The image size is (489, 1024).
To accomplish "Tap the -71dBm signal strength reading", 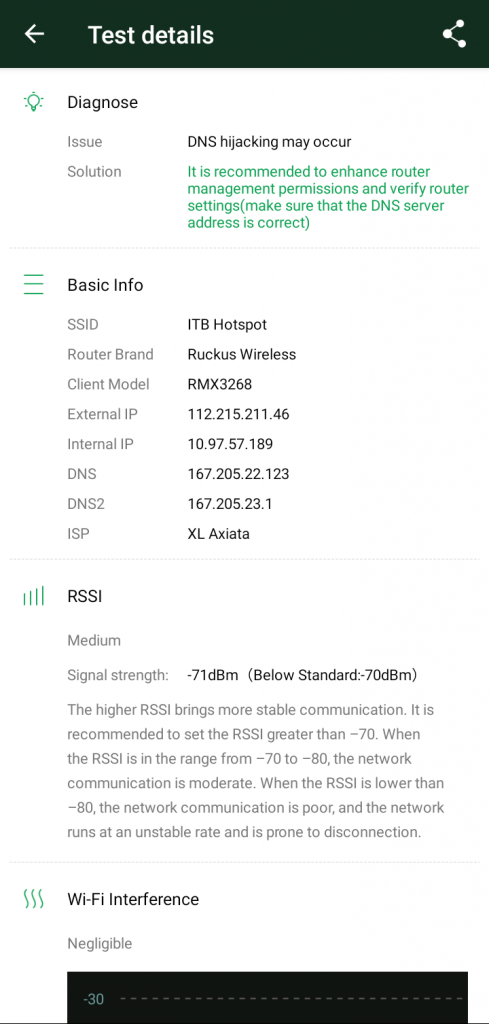I will point(212,675).
